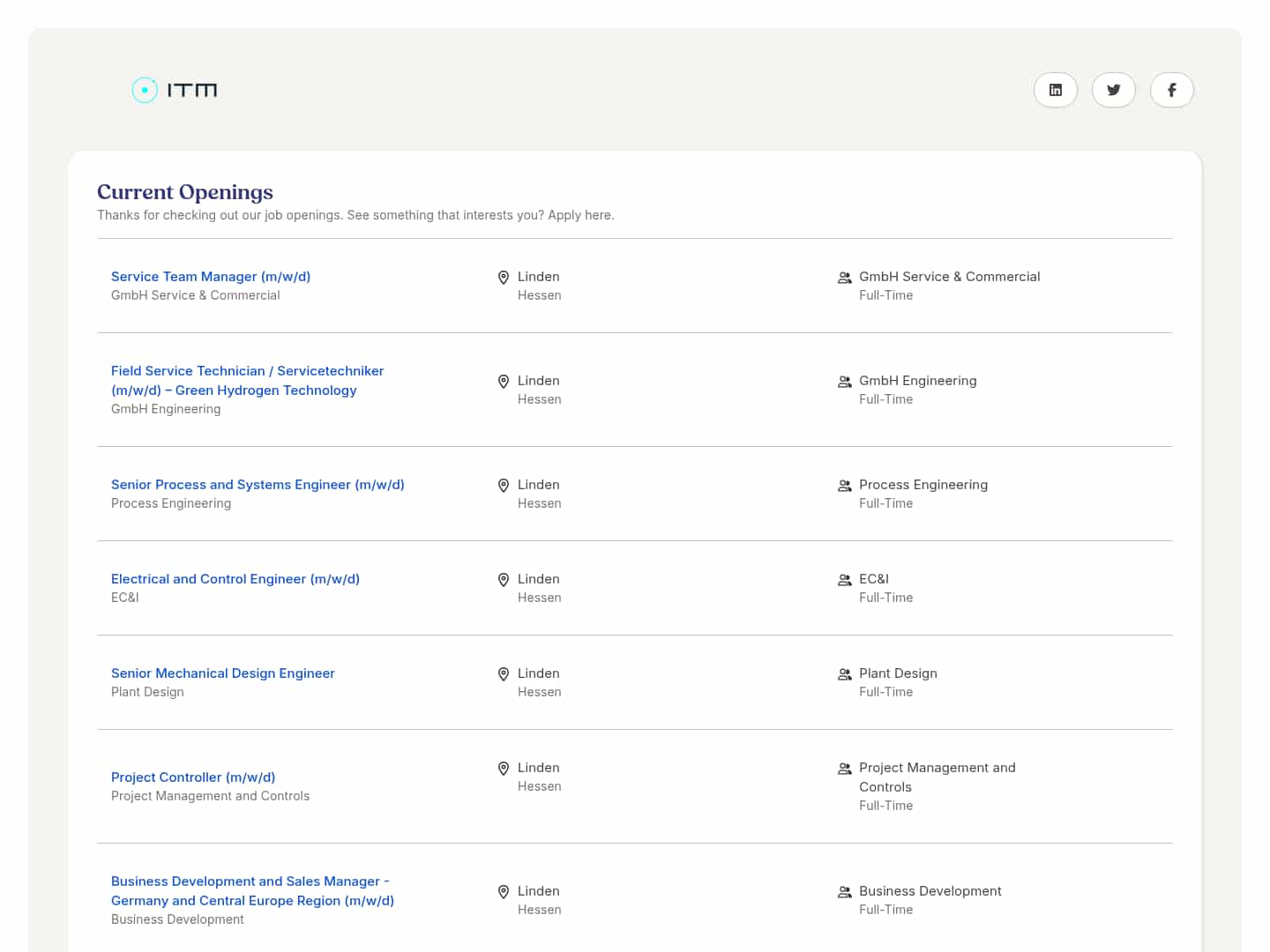Image resolution: width=1270 pixels, height=952 pixels.
Task: Open Senior Mechanical Design Engineer job
Action: tap(223, 673)
